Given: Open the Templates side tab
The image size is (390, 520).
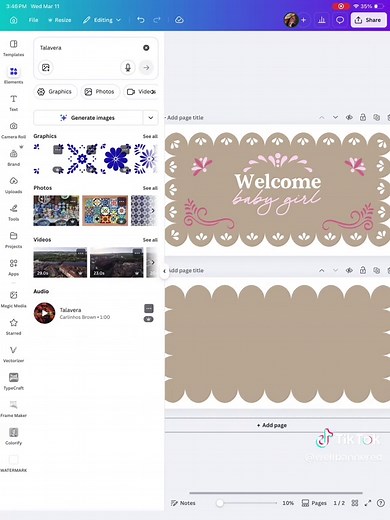Looking at the screenshot, I should (x=14, y=48).
